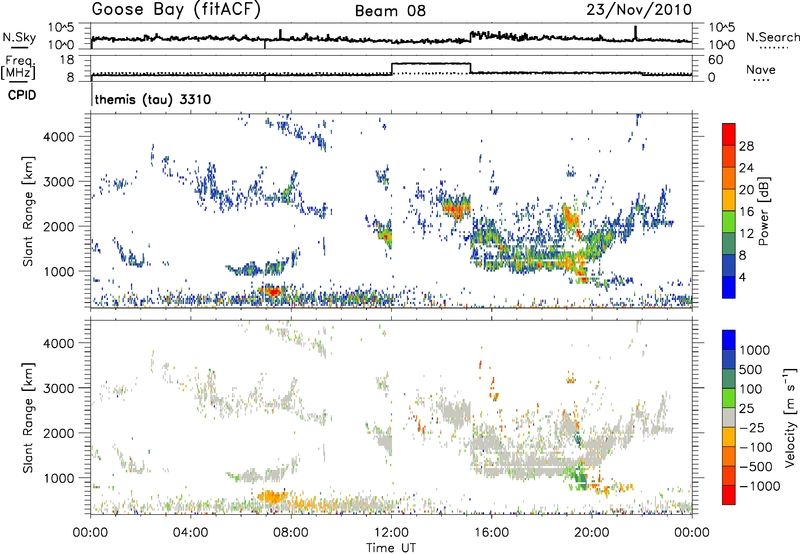Image resolution: width=800 pixels, height=554 pixels.
Task: Click the "-1000" label on Velocity color bar
Action: [759, 486]
